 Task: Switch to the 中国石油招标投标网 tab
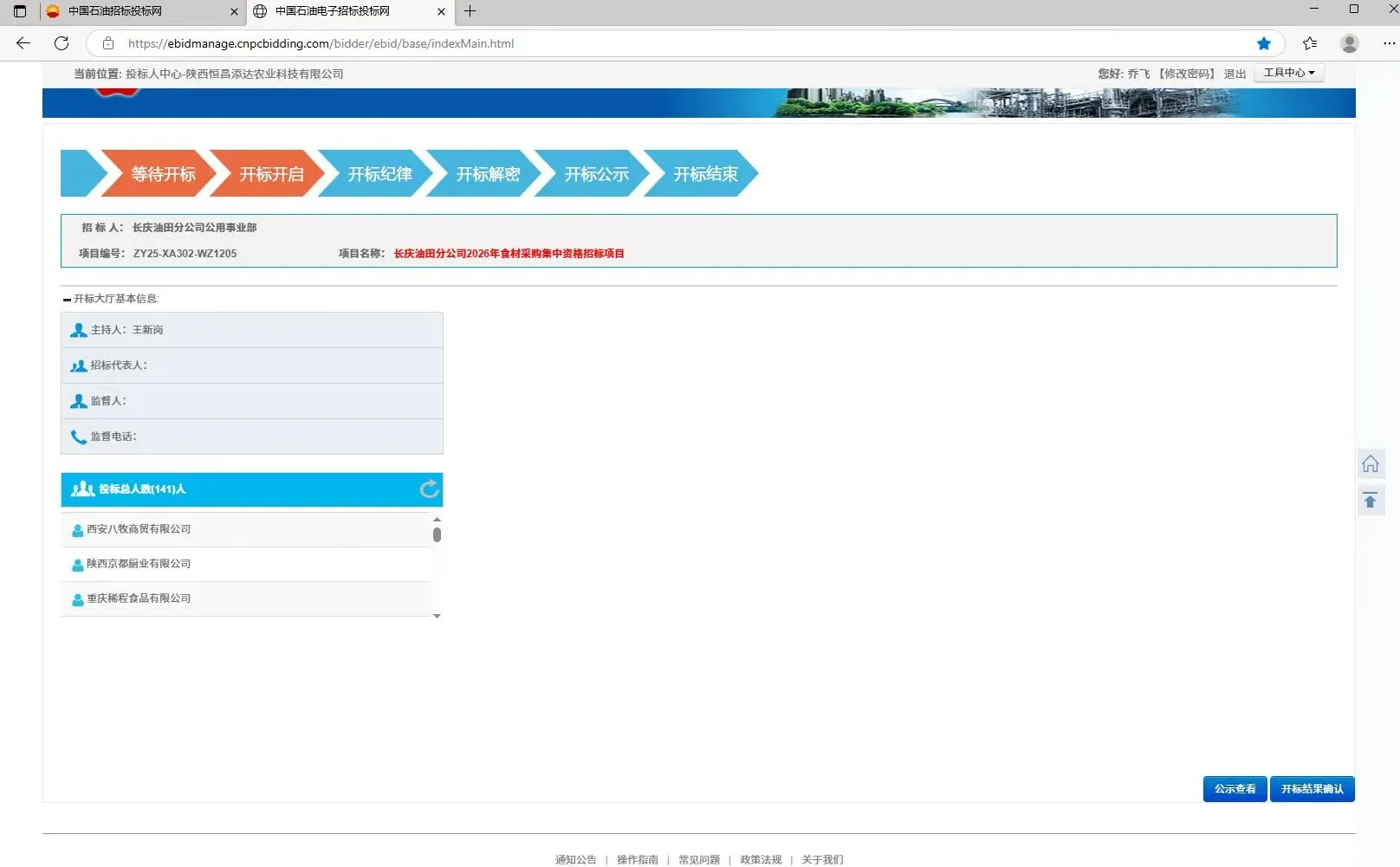[x=143, y=11]
